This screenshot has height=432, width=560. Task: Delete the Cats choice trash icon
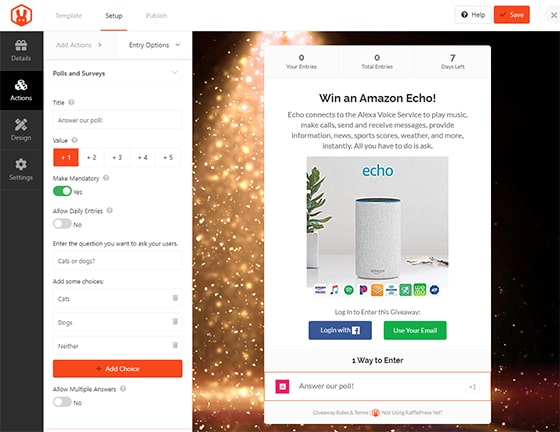pos(175,298)
